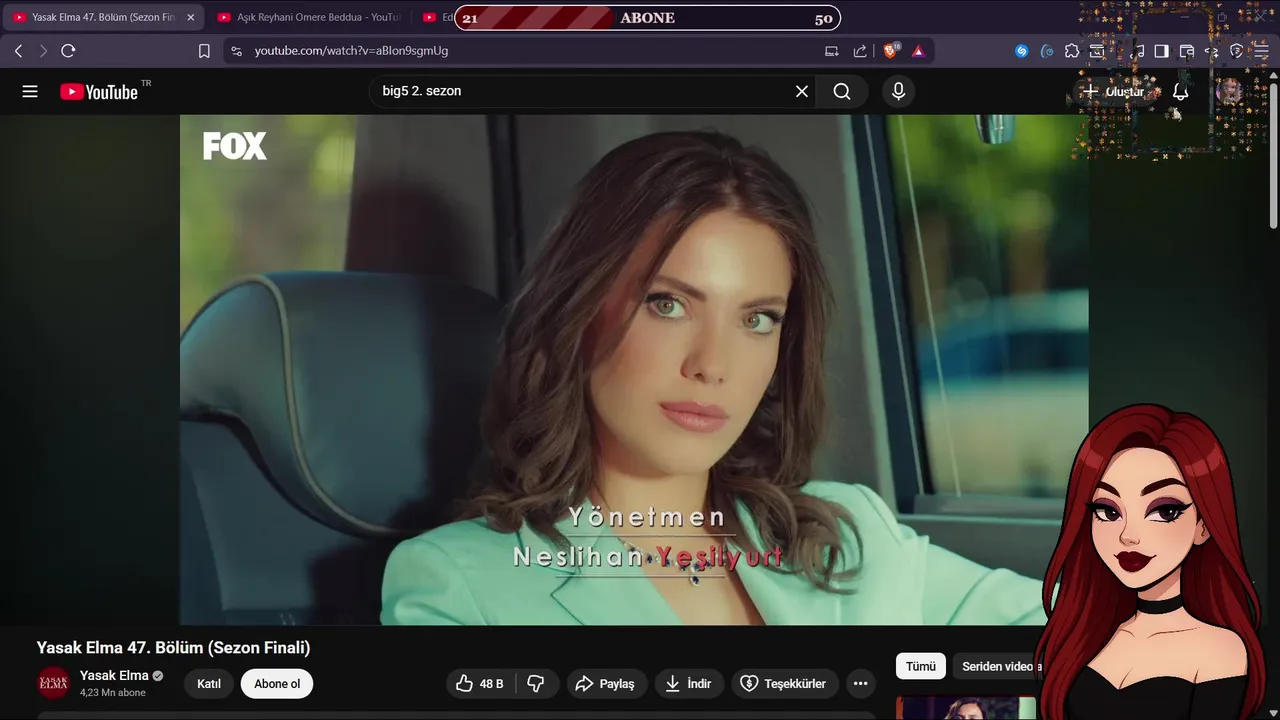Go forward in browser history
The height and width of the screenshot is (720, 1280).
pyautogui.click(x=43, y=50)
